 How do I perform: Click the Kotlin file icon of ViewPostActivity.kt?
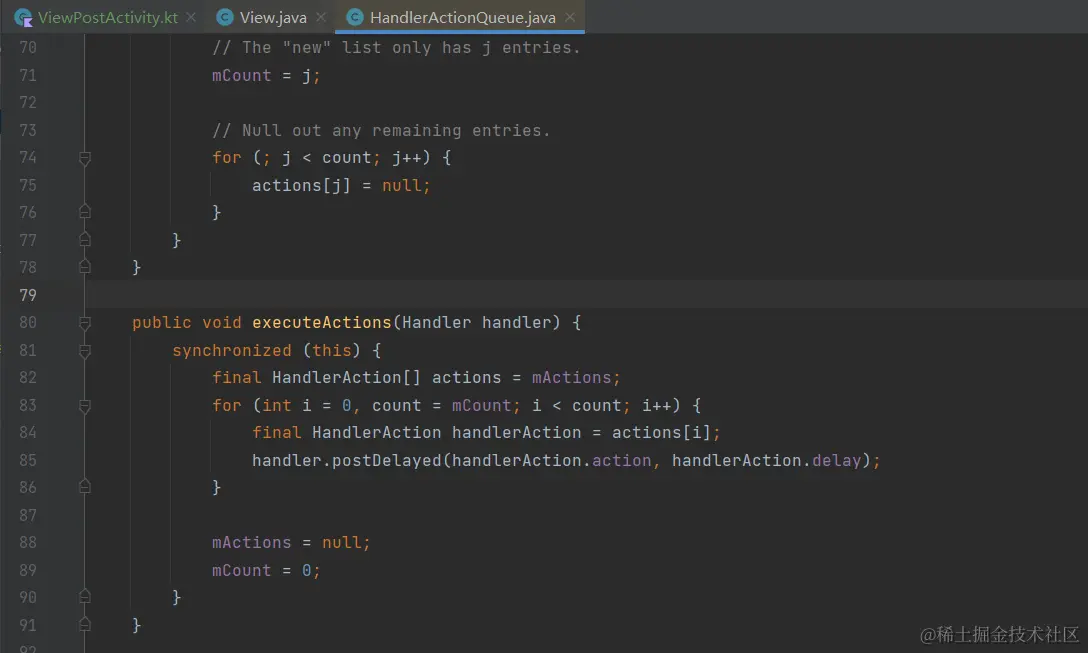point(24,18)
